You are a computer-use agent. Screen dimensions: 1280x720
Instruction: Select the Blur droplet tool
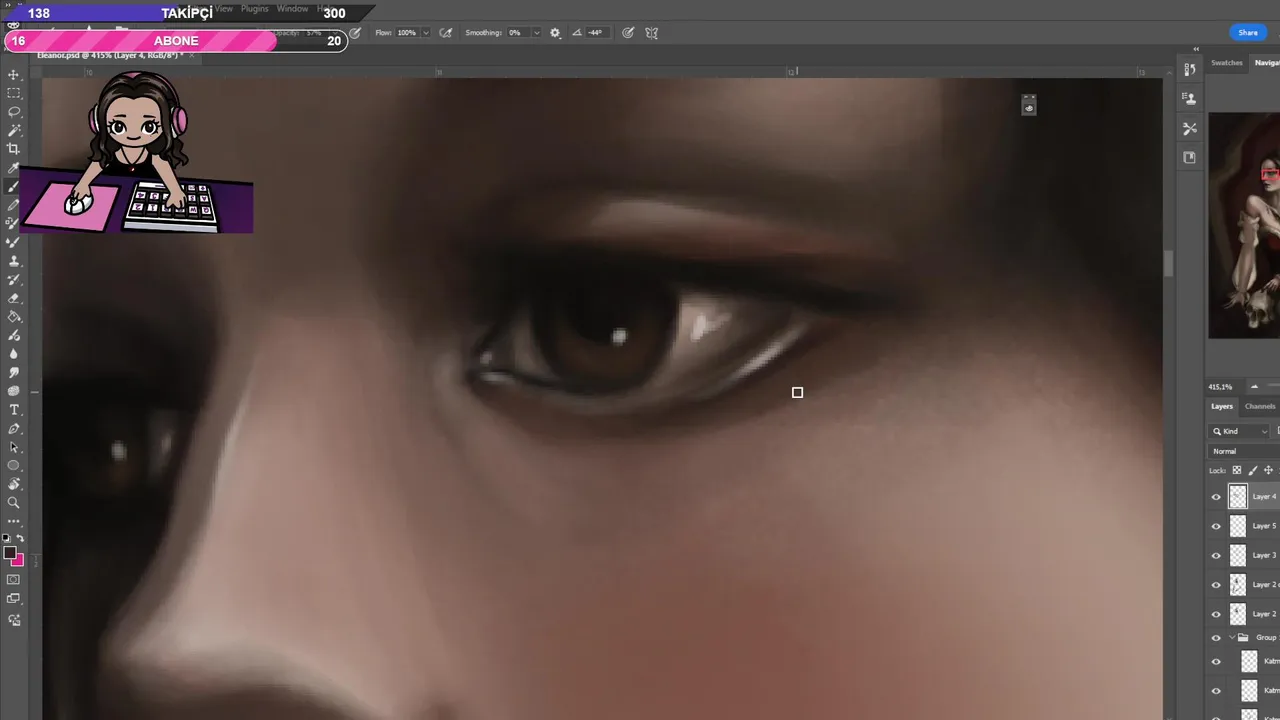tap(14, 354)
